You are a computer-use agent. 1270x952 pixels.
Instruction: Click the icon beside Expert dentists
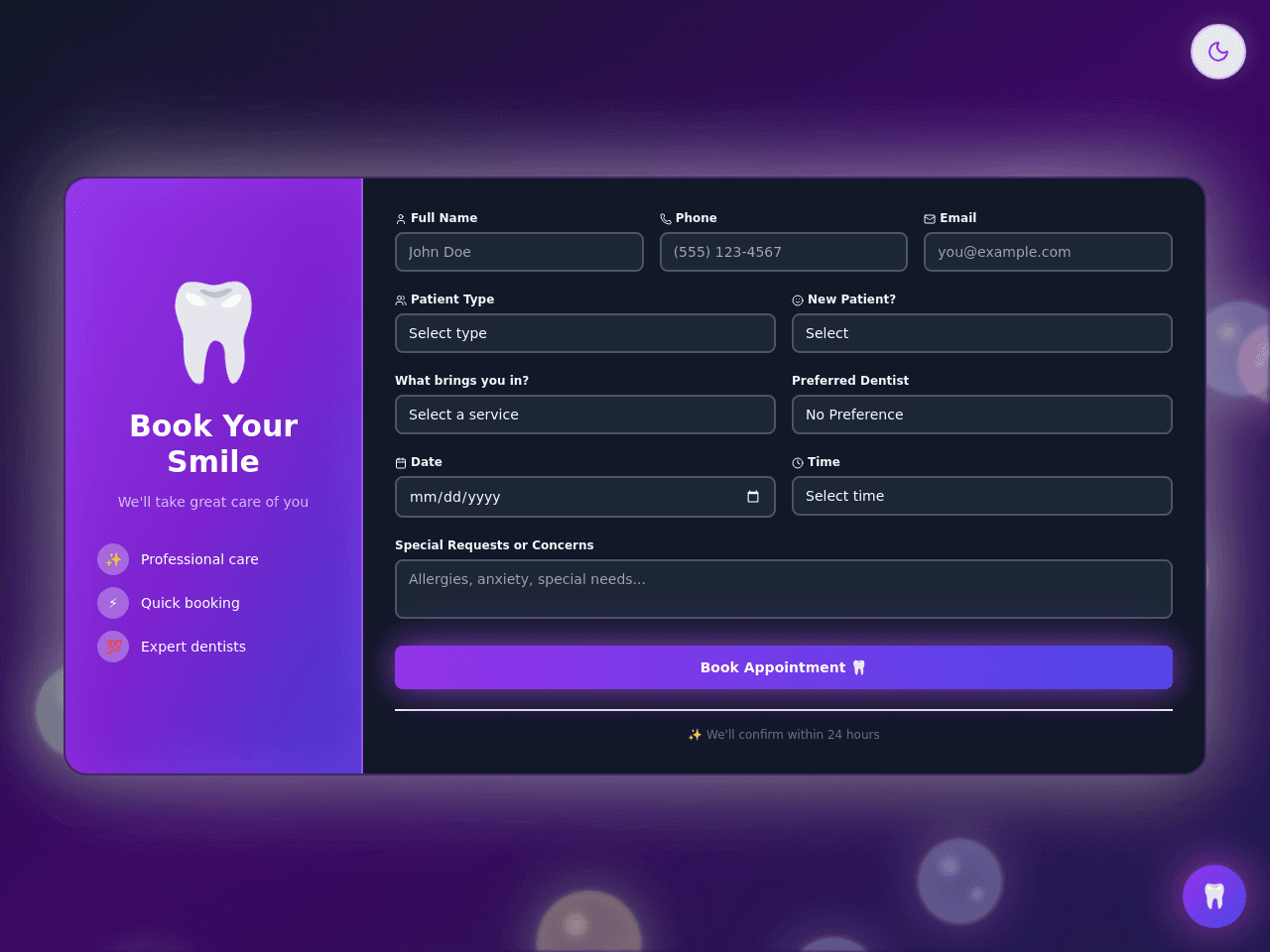pyautogui.click(x=113, y=647)
